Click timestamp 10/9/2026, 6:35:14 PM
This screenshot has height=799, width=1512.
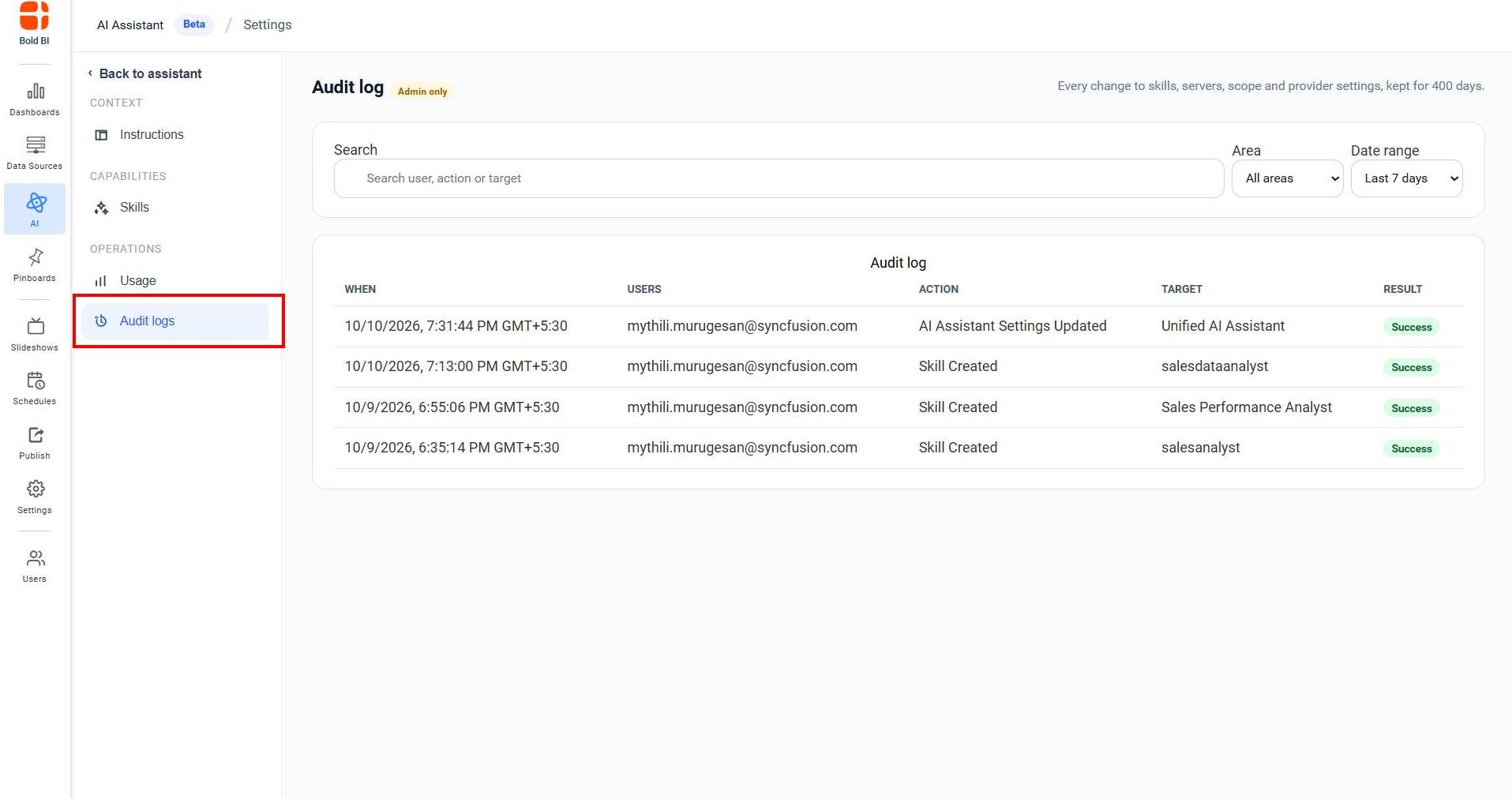pos(452,448)
